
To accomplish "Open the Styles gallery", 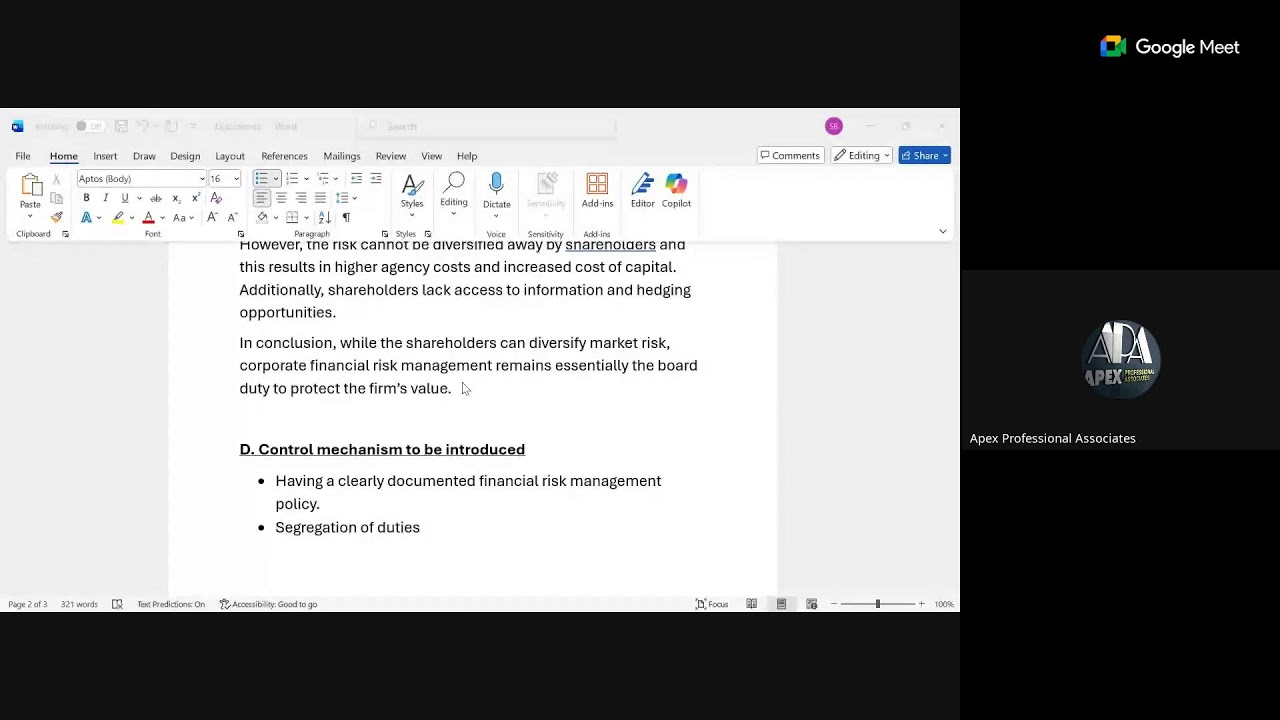I will pyautogui.click(x=412, y=194).
